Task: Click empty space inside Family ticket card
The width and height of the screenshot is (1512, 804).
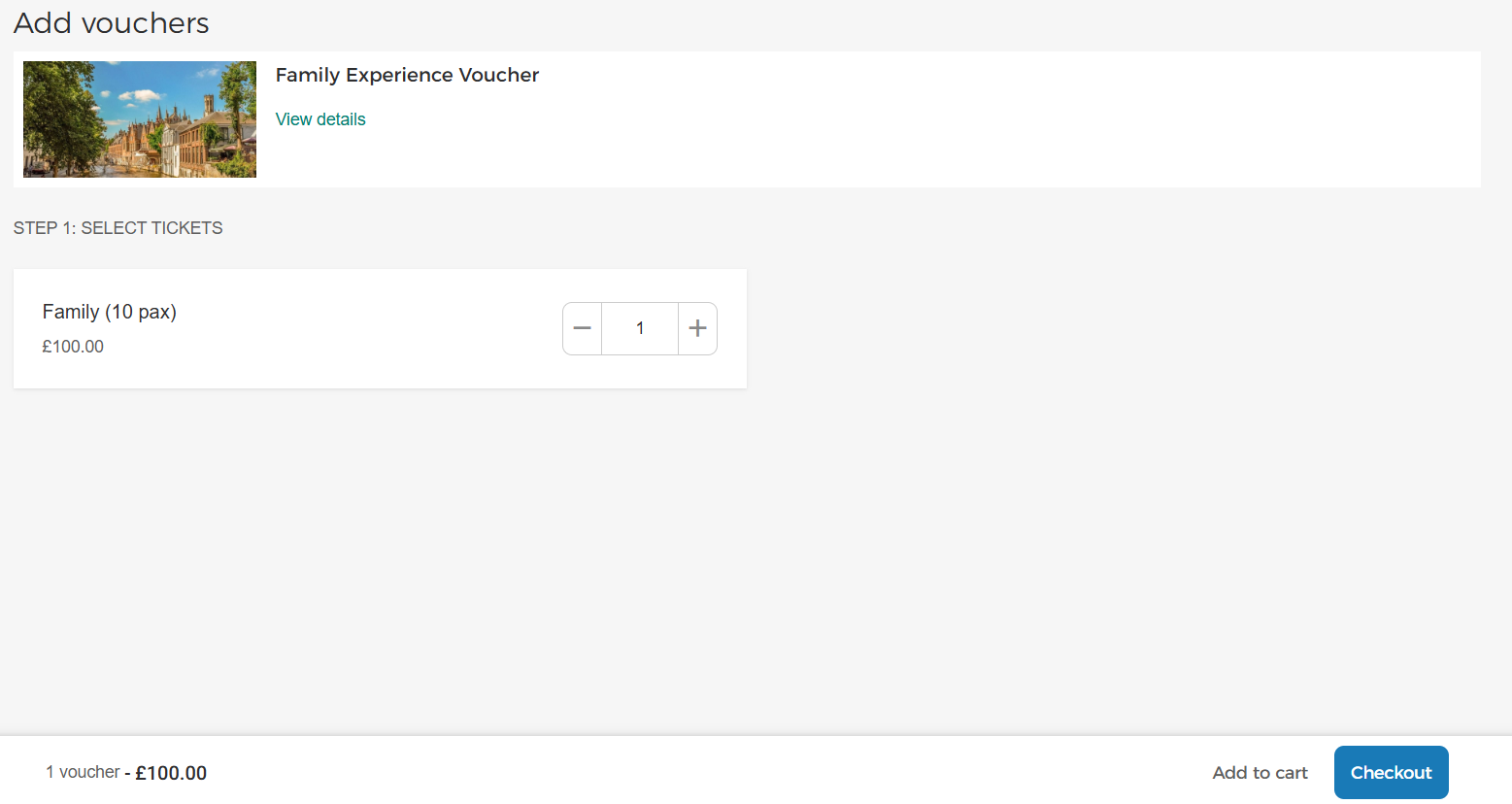Action: 369,330
